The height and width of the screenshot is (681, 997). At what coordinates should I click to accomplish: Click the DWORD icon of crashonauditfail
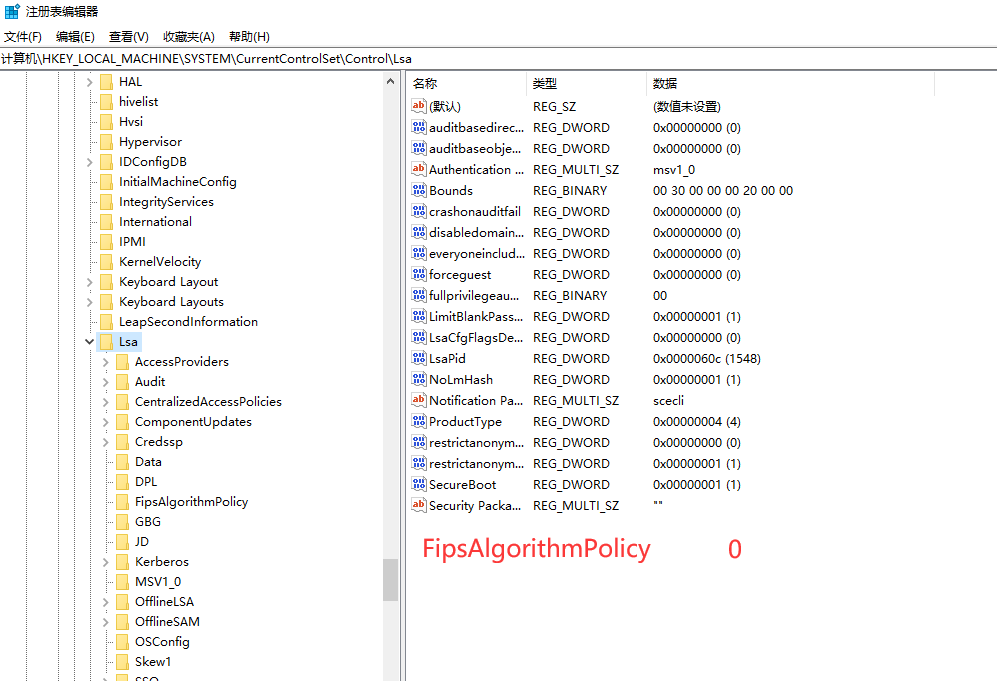[418, 211]
